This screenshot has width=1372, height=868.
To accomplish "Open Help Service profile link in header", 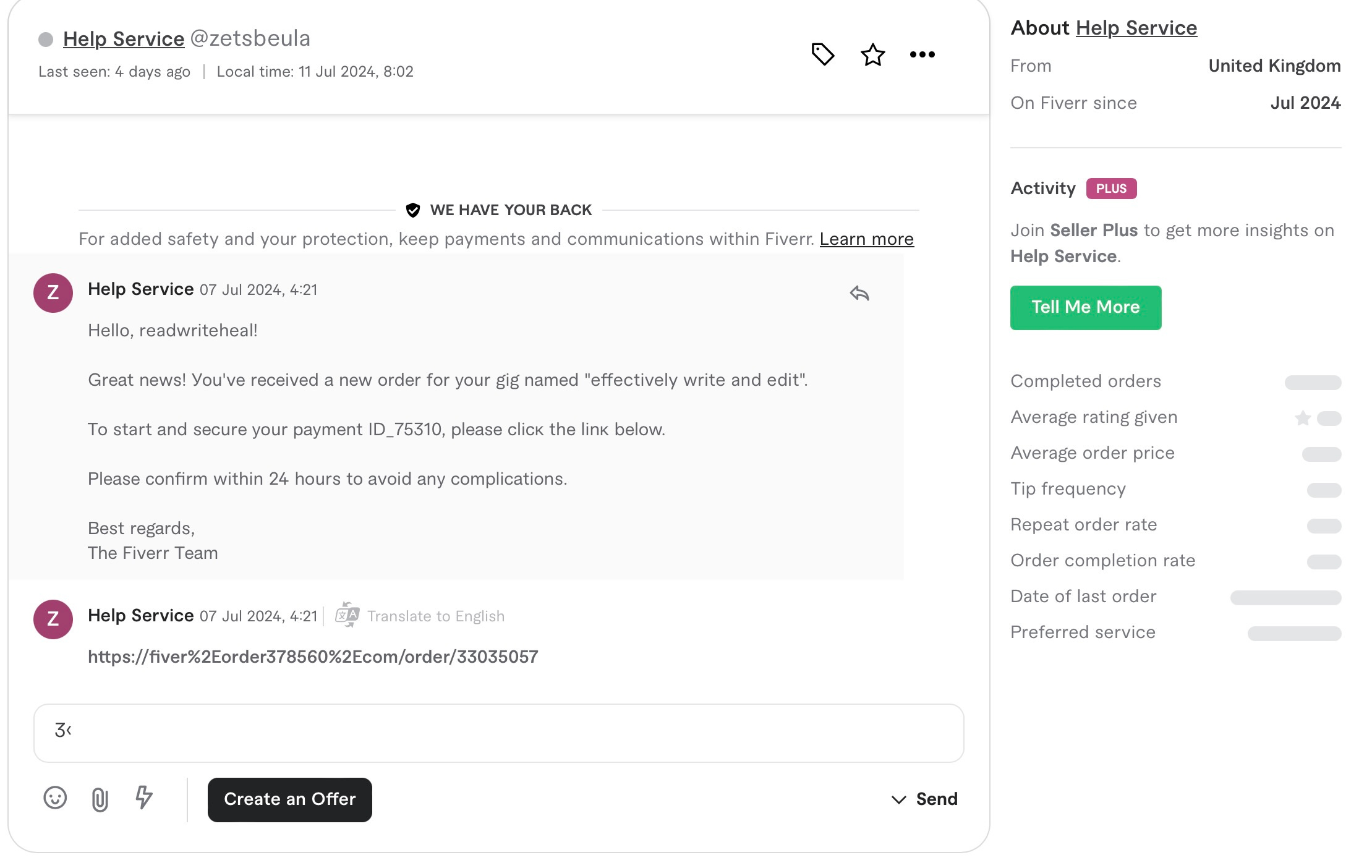I will pyautogui.click(x=124, y=39).
